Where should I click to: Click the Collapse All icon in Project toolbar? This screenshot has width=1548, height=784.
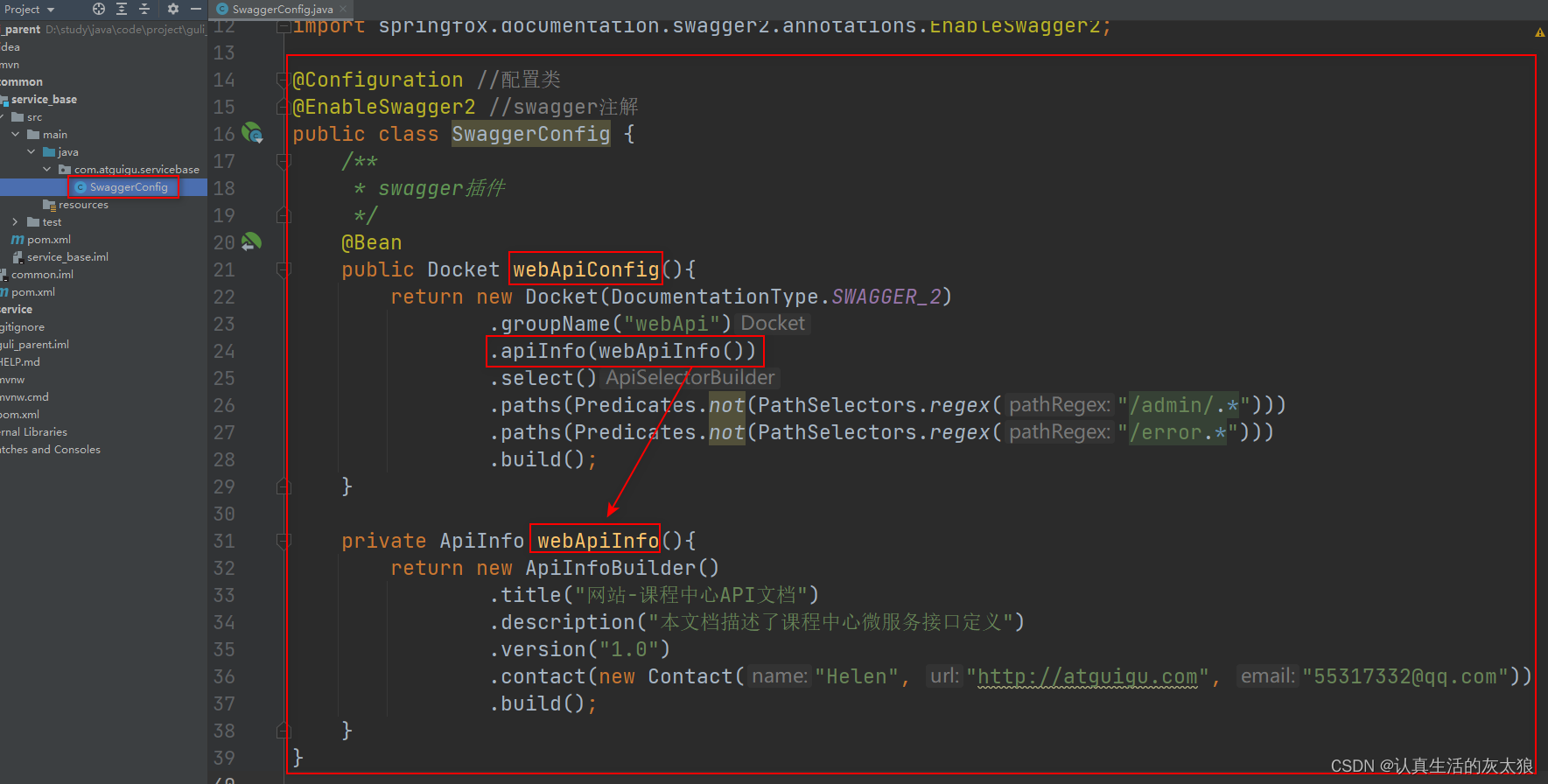[x=144, y=9]
